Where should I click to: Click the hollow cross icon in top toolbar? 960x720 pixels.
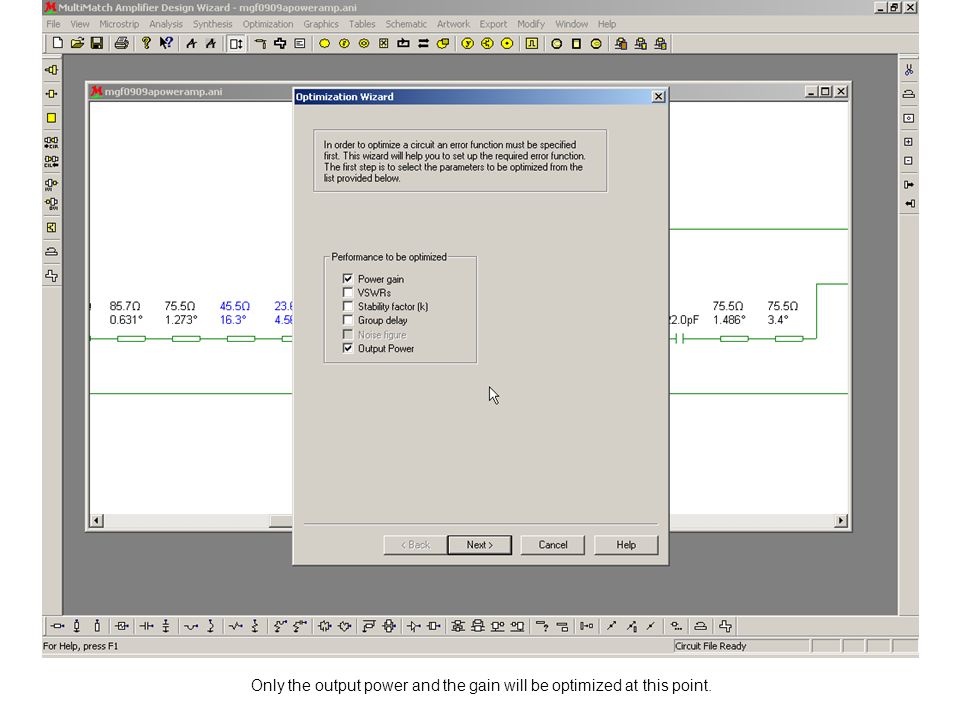pos(280,43)
